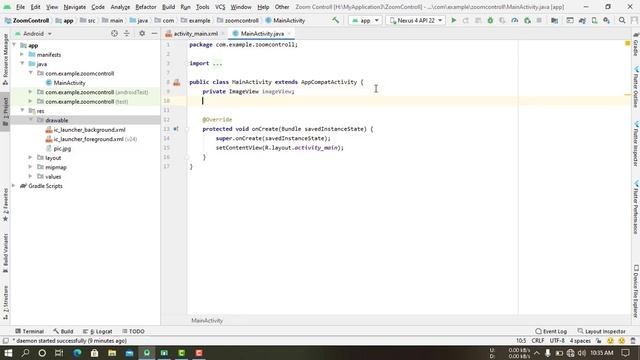
Task: Select pic.jpg in drawable folder
Action: click(x=62, y=148)
